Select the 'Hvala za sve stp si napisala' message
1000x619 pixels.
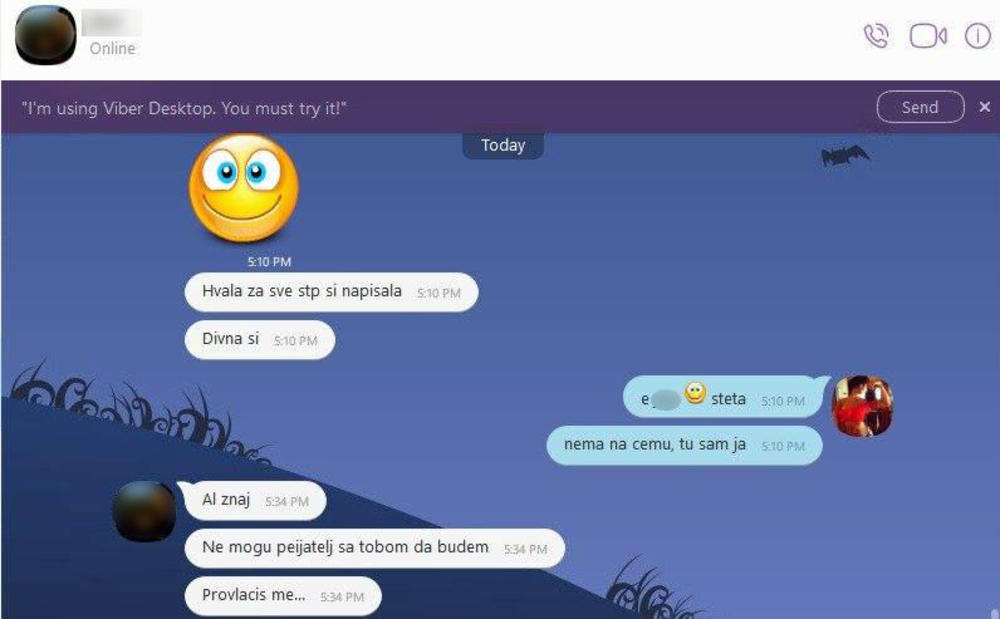[331, 292]
